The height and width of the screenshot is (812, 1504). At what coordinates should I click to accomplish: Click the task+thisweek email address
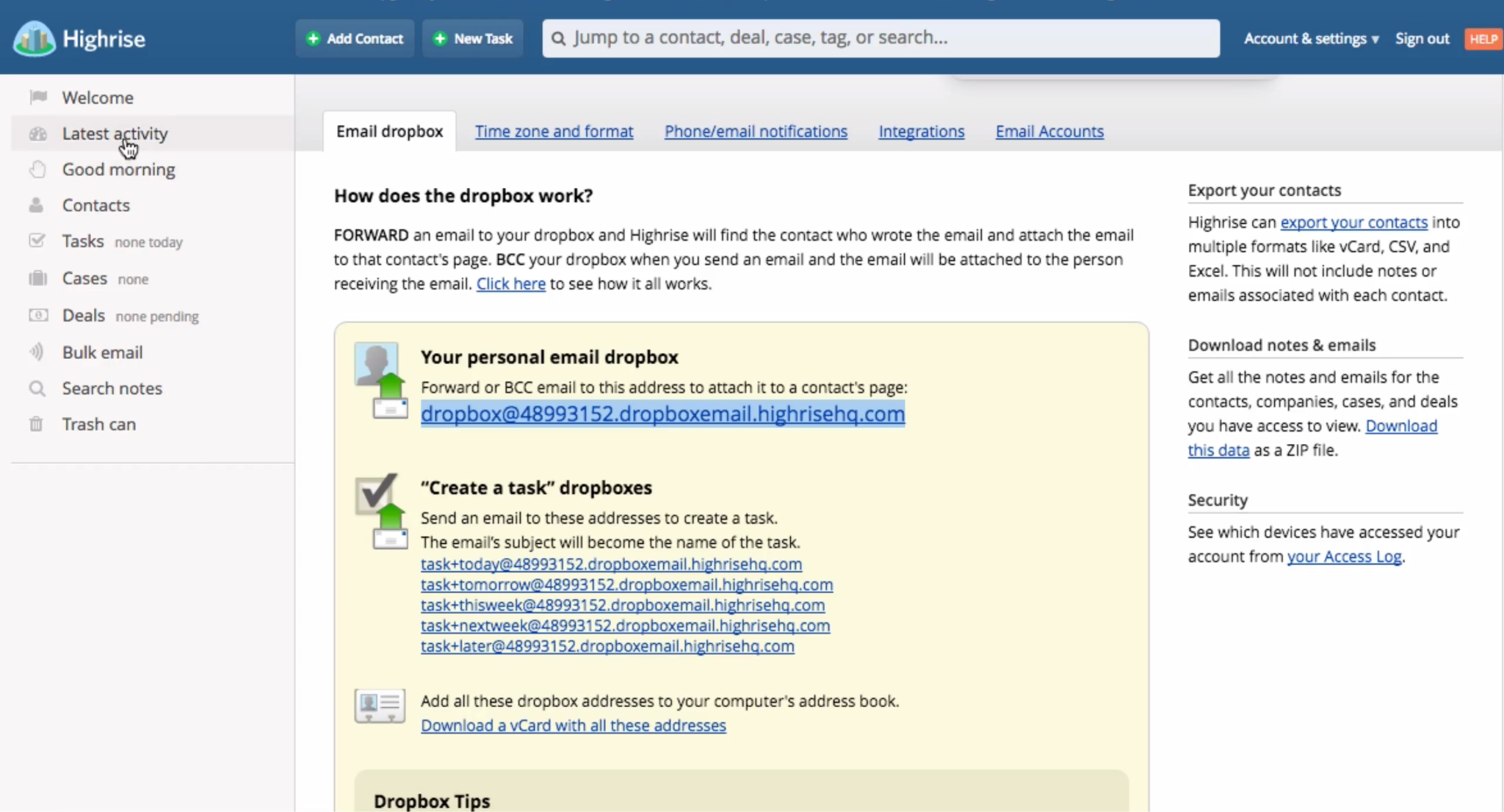[623, 605]
